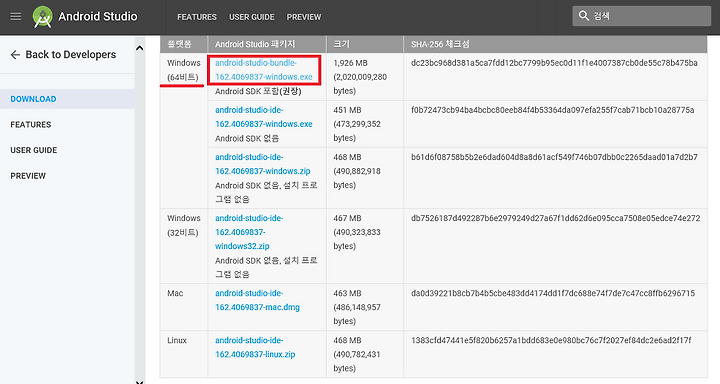The width and height of the screenshot is (720, 384).
Task: Download android-studio-ide-162.4069837-linux.zip
Action: point(255,347)
